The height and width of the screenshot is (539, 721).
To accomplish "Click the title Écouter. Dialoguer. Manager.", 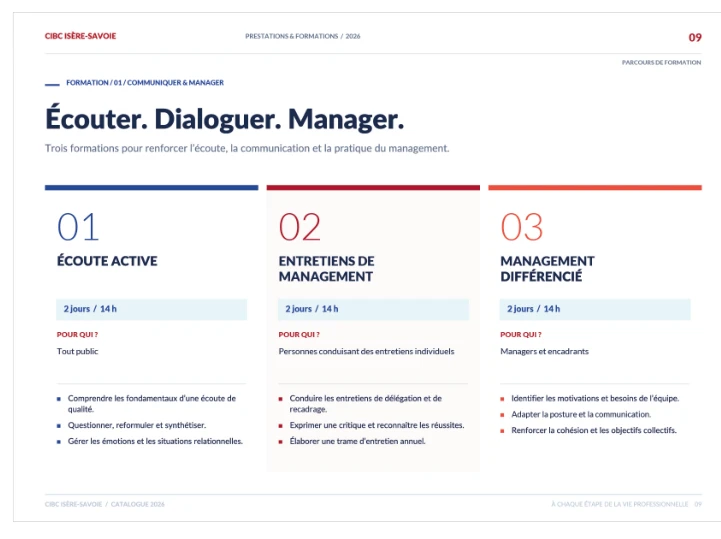I will (x=224, y=119).
